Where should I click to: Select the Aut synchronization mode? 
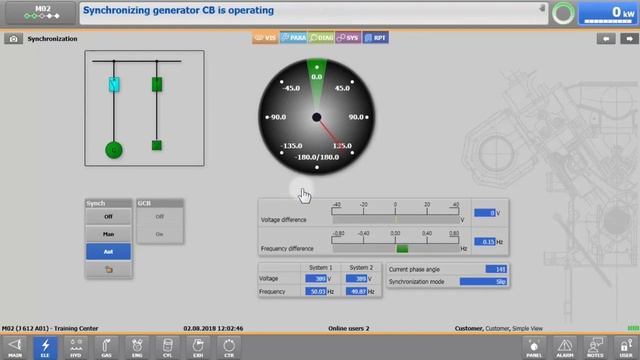[x=109, y=252]
